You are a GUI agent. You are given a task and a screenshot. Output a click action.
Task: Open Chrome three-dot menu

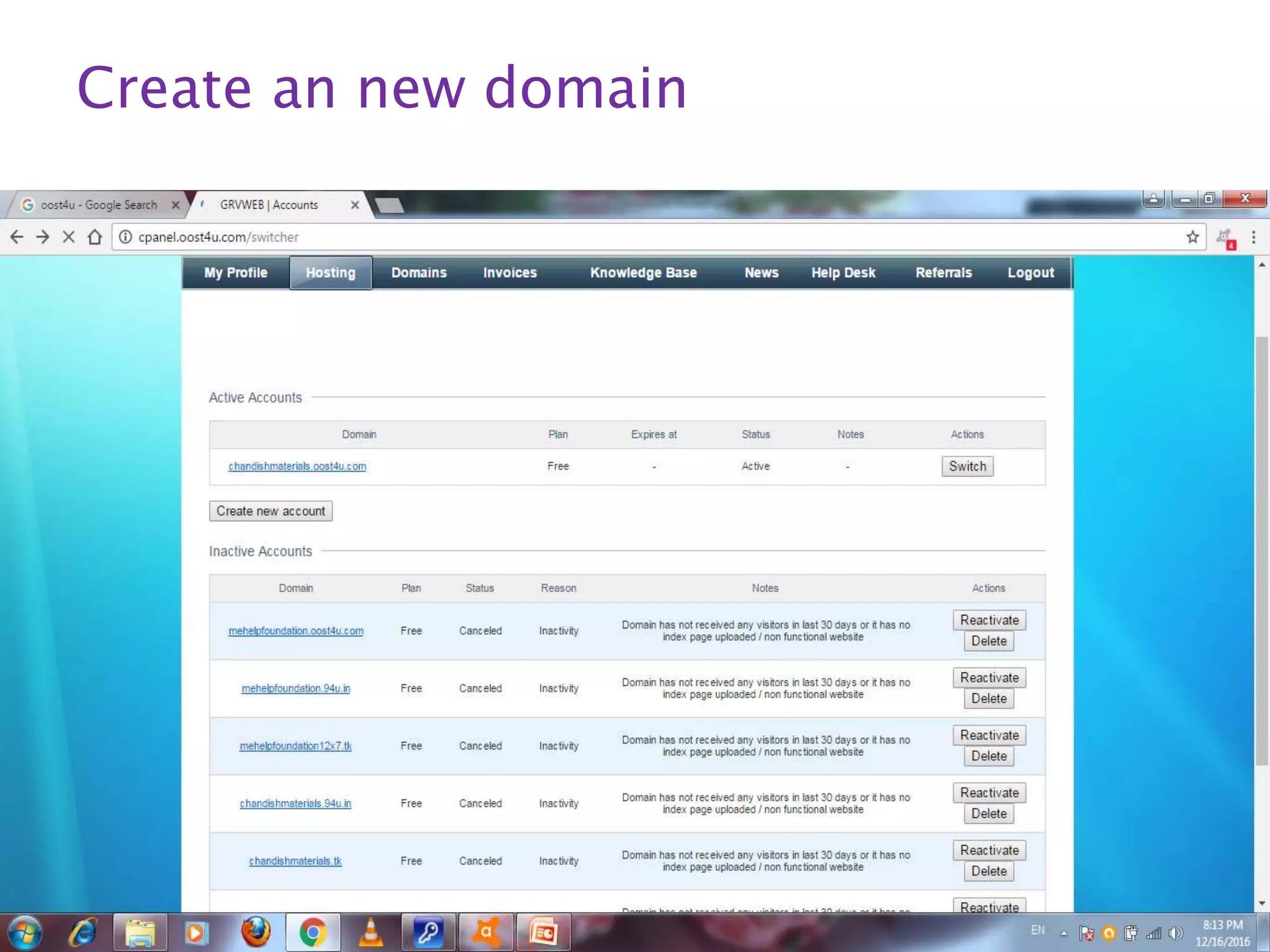(1253, 237)
